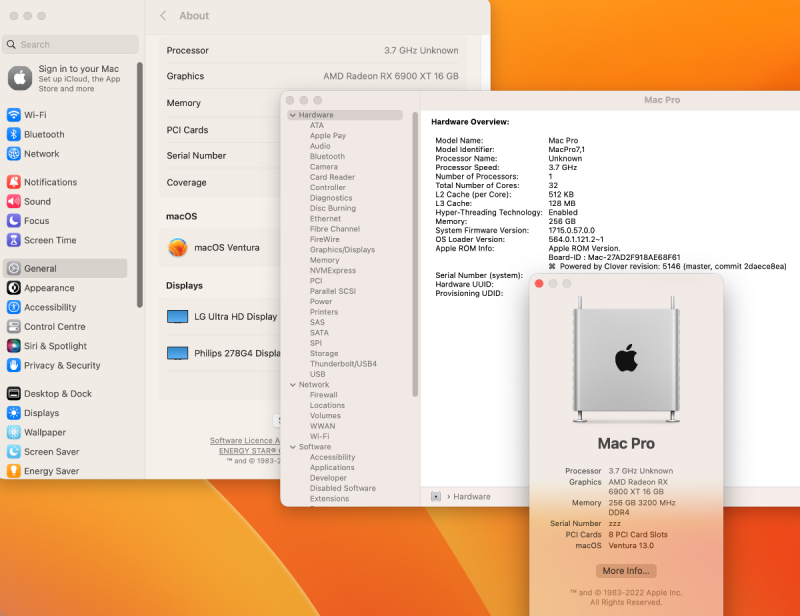
Task: Go back using the About back chevron
Action: (x=164, y=16)
